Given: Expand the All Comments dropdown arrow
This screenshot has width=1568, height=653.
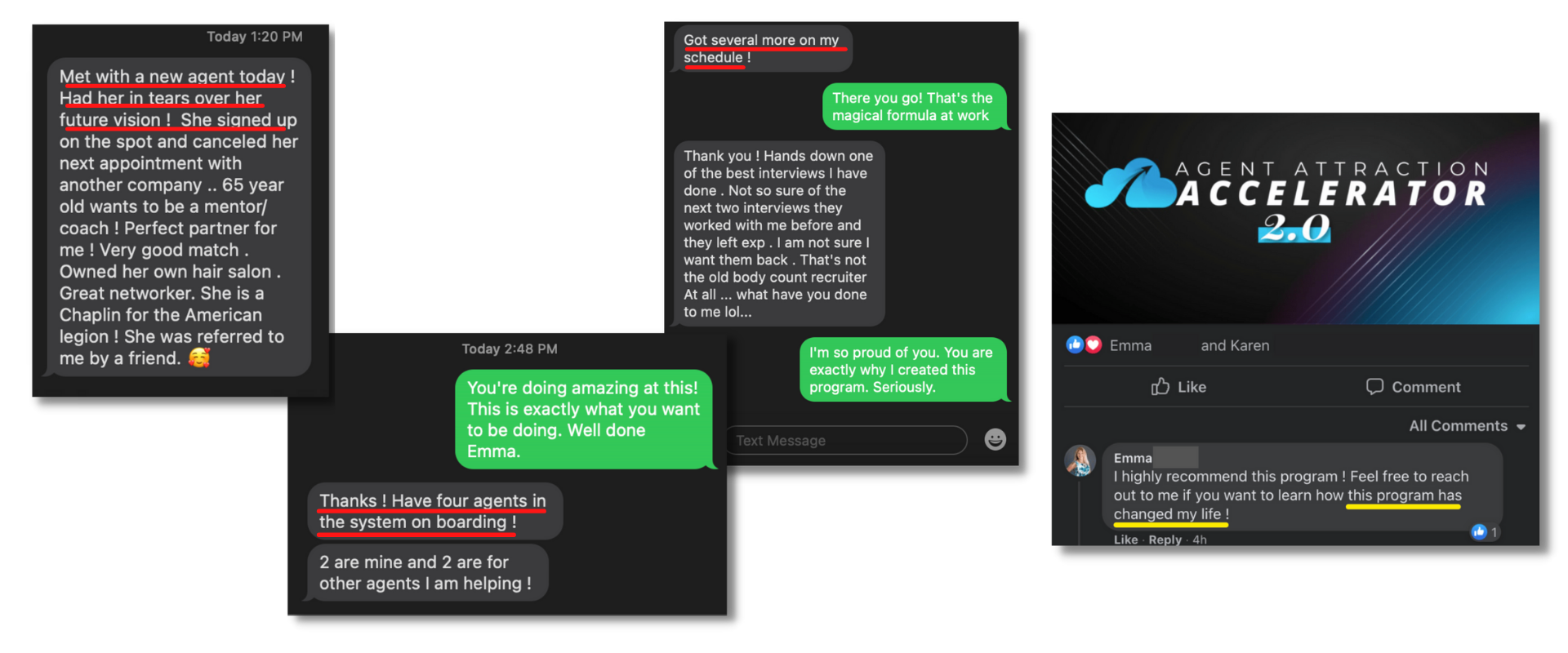Looking at the screenshot, I should pyautogui.click(x=1521, y=427).
